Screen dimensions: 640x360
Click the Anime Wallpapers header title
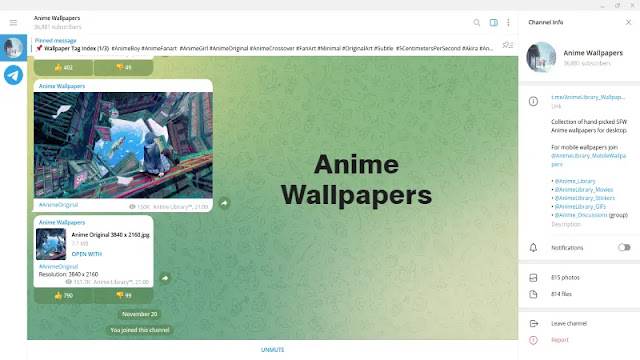tap(57, 18)
